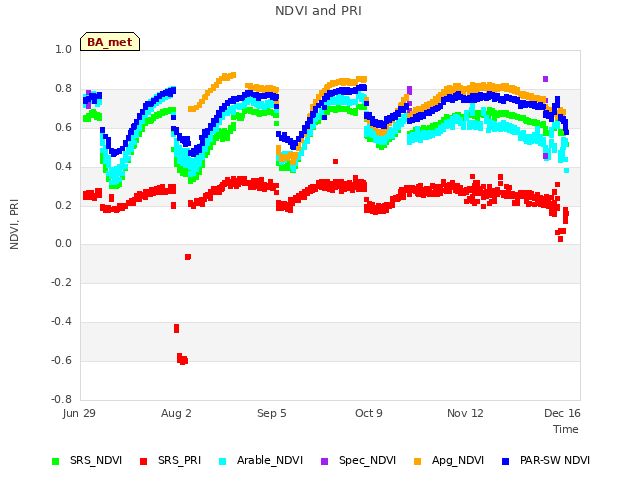Click the purple Spec_NDVI point near 0.85 in December
Screen dimensions: 640x480
click(x=545, y=79)
